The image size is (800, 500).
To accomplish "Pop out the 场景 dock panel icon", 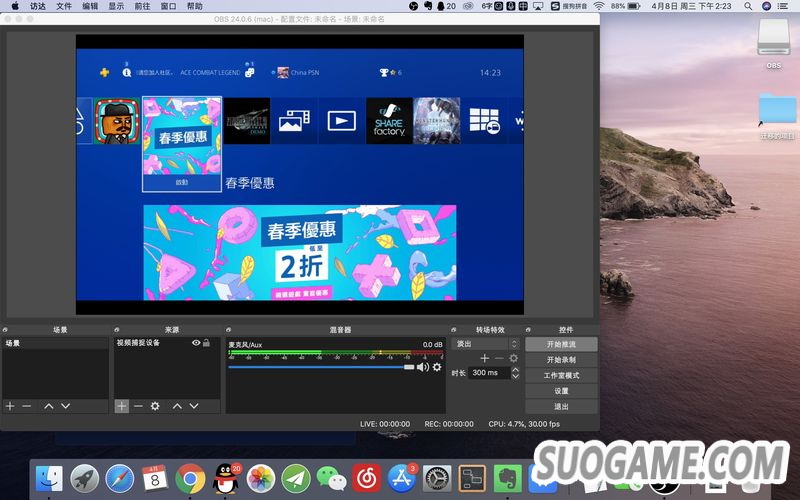I will (x=5, y=330).
